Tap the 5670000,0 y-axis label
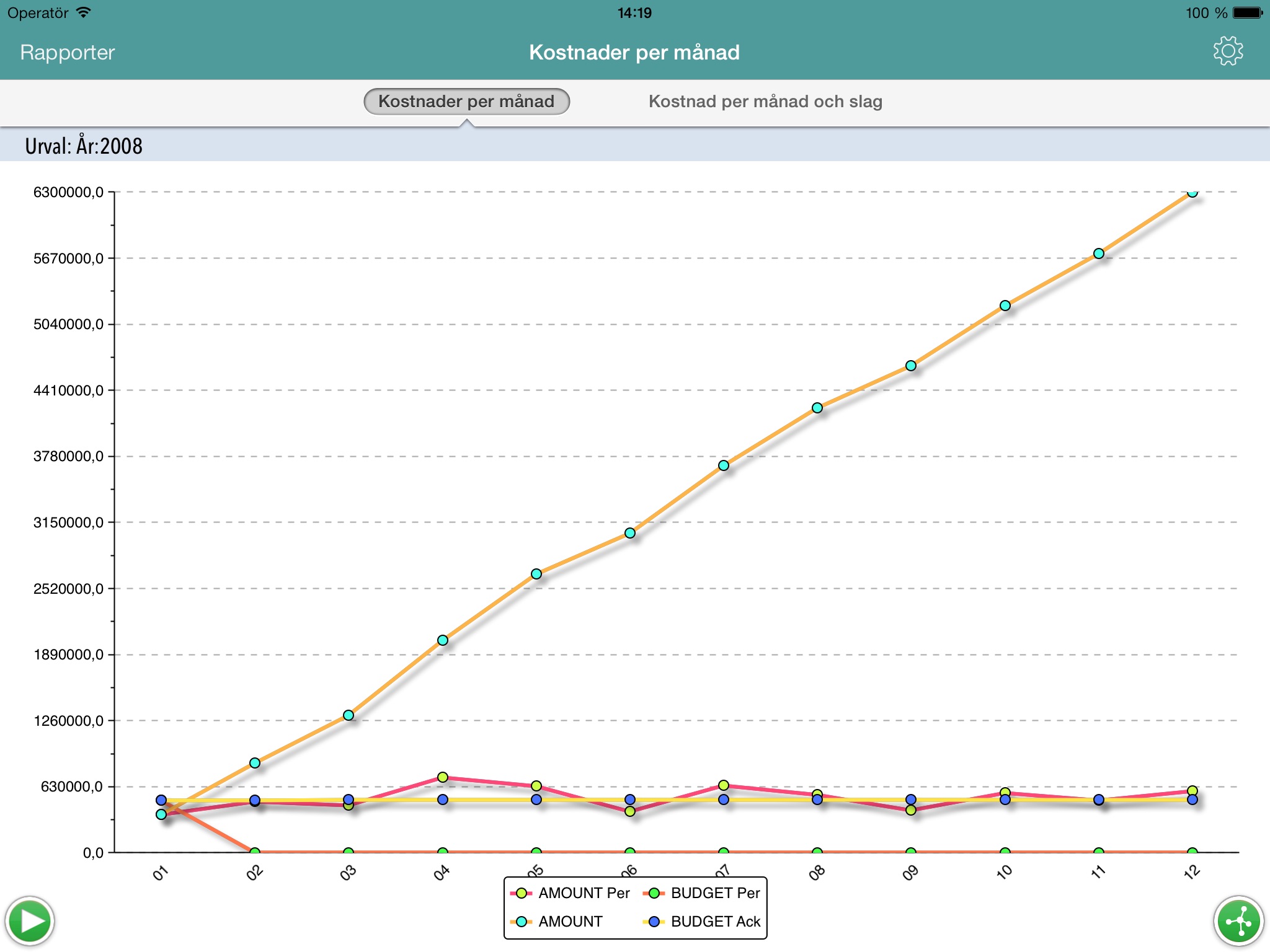This screenshot has height=952, width=1270. point(68,258)
